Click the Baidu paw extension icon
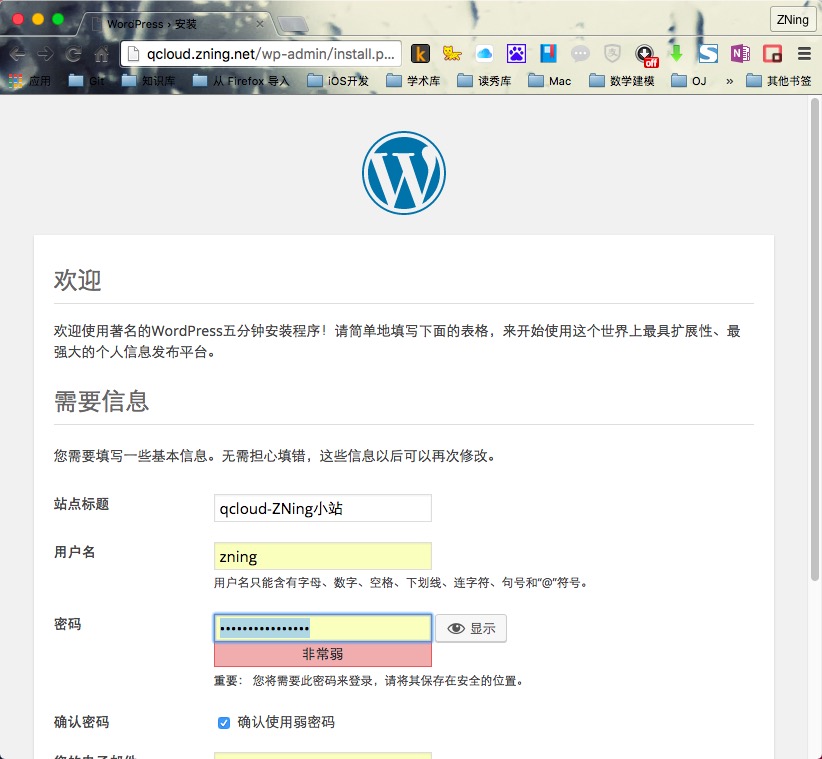Viewport: 822px width, 759px height. point(516,53)
